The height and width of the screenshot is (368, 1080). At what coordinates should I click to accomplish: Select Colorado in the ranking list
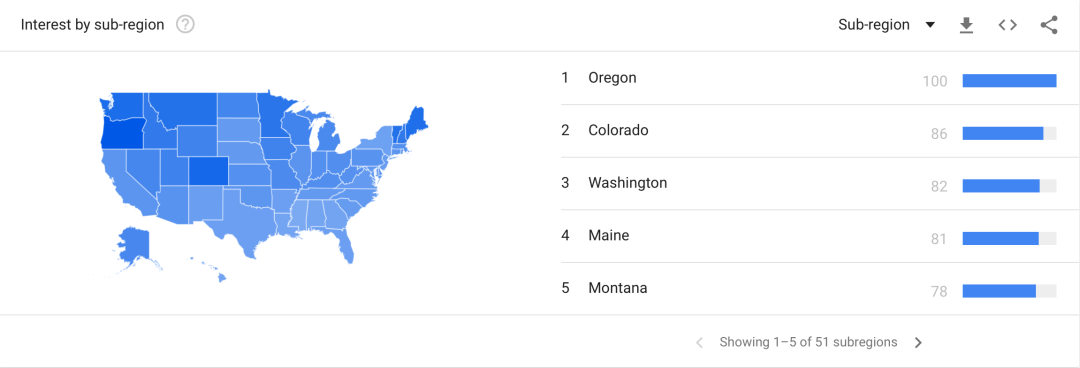coord(809,131)
